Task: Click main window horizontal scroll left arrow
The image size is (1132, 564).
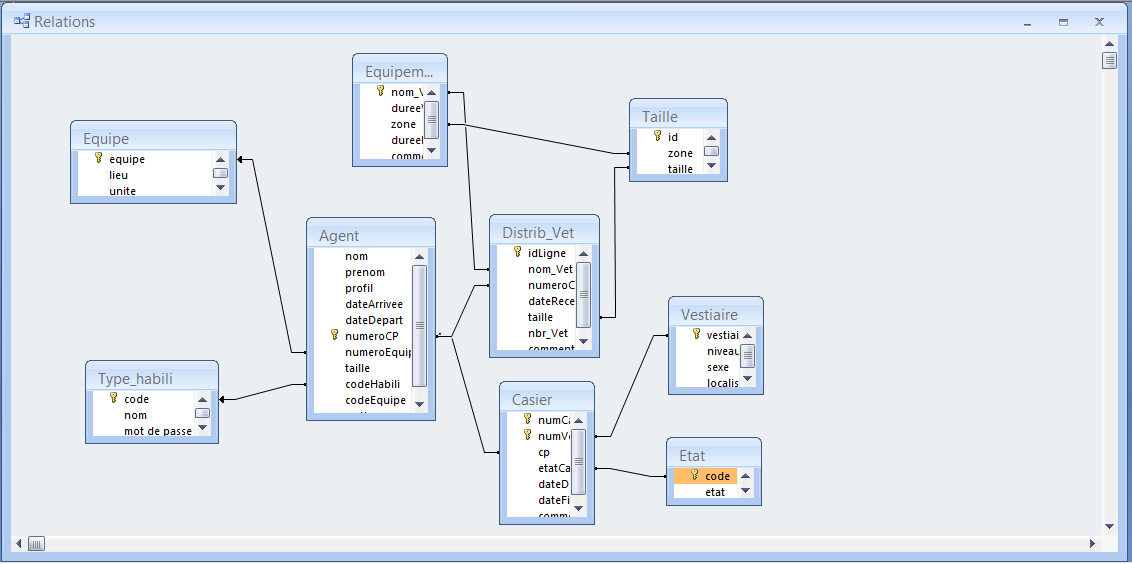Action: pos(19,543)
